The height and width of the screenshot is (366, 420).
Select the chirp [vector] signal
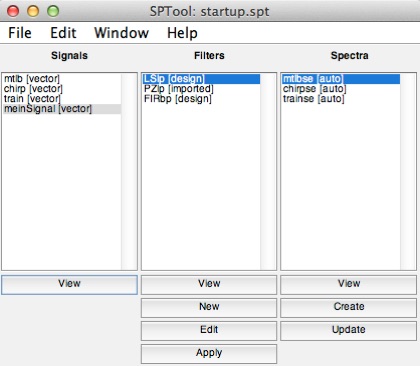pos(62,89)
